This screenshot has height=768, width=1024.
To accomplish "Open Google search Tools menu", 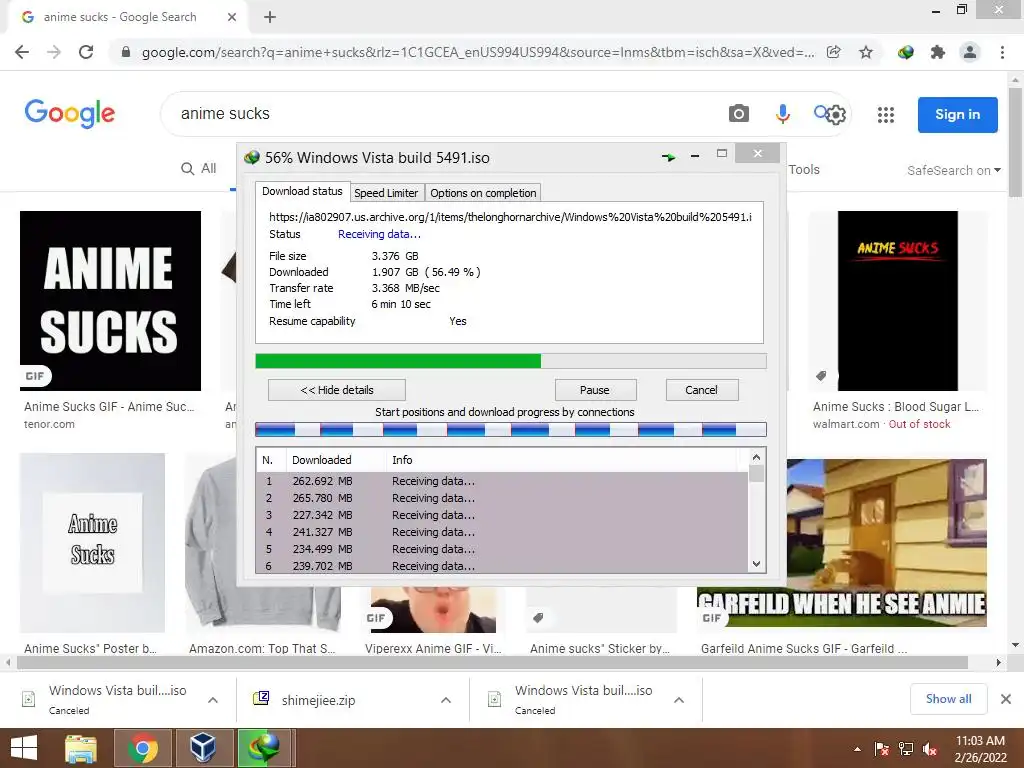I will pyautogui.click(x=804, y=170).
